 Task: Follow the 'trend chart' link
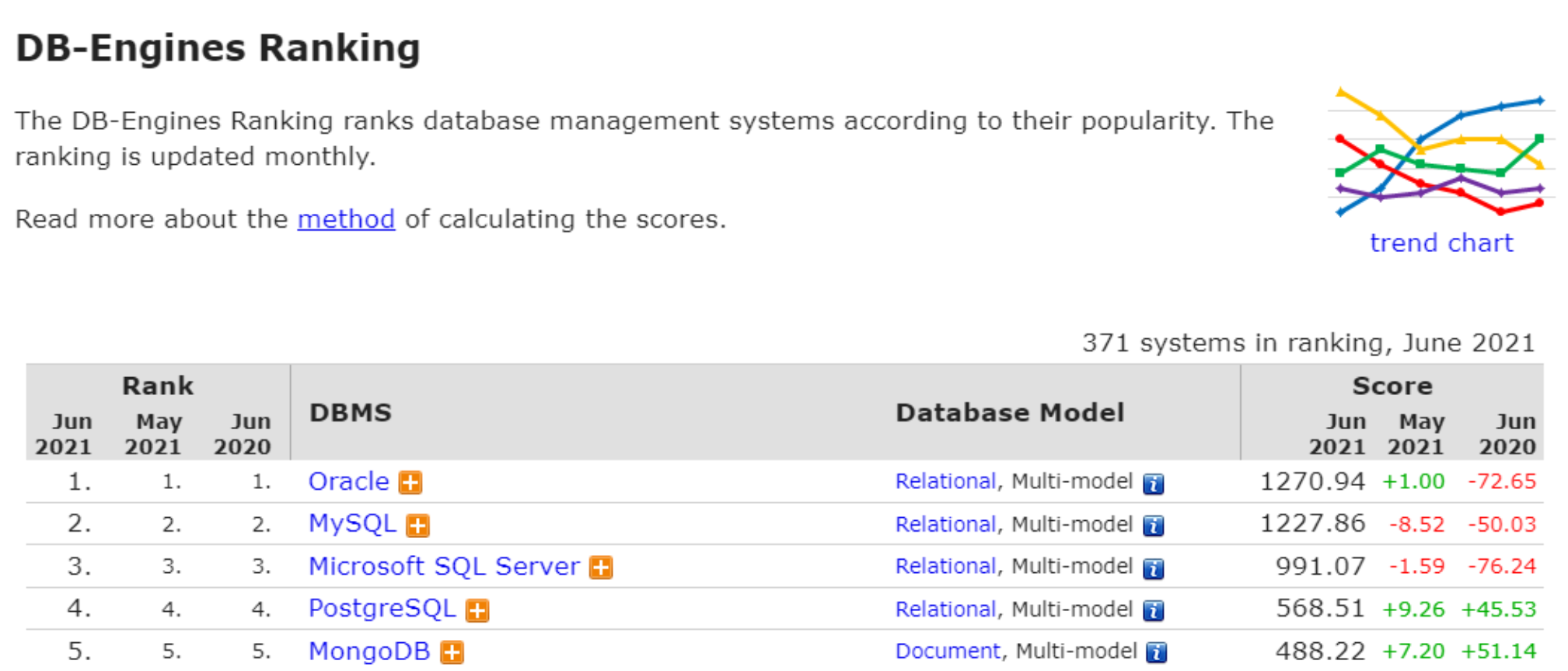1441,243
